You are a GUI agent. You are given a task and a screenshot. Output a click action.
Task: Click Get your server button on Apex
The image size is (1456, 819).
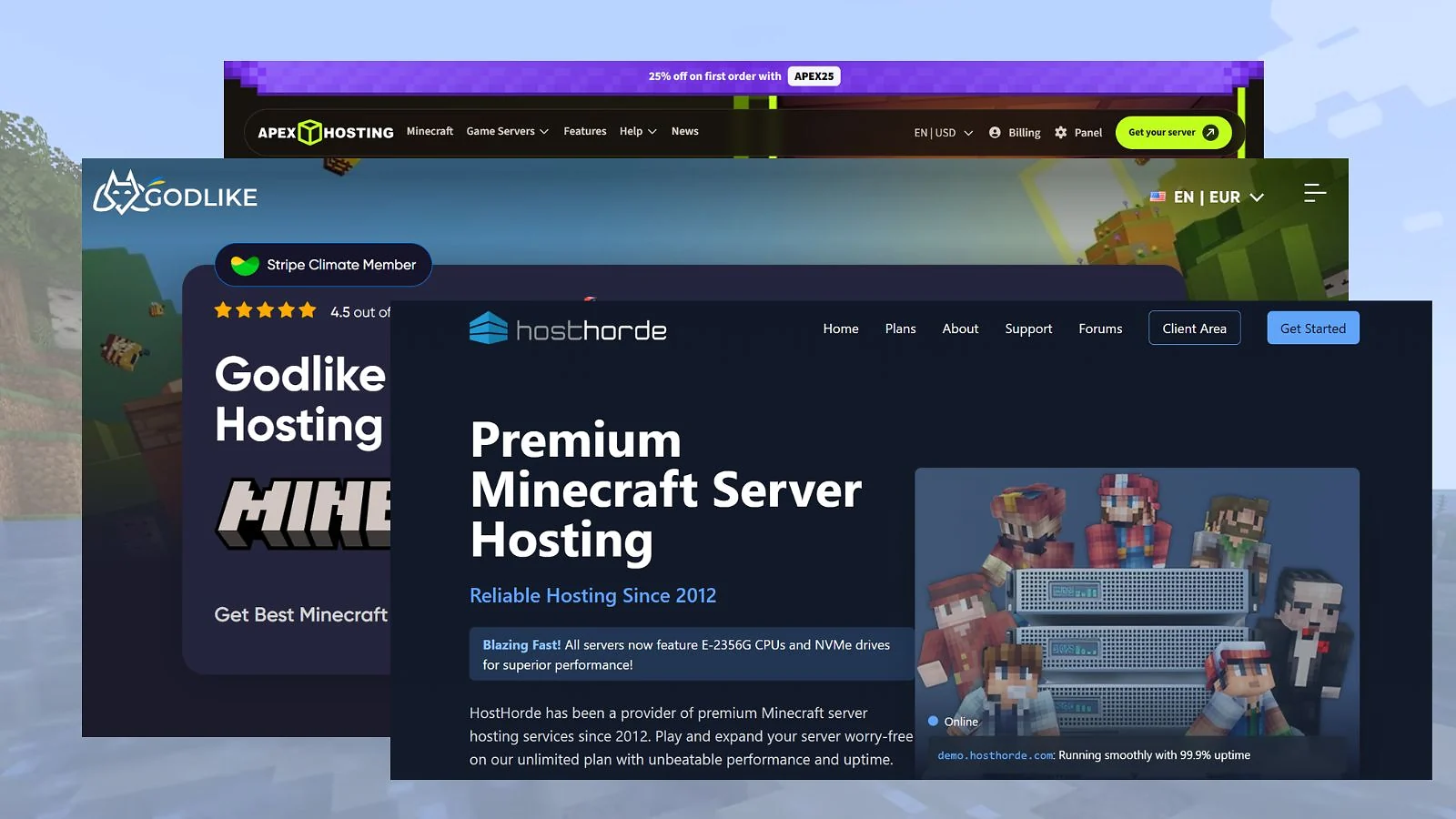(1173, 132)
